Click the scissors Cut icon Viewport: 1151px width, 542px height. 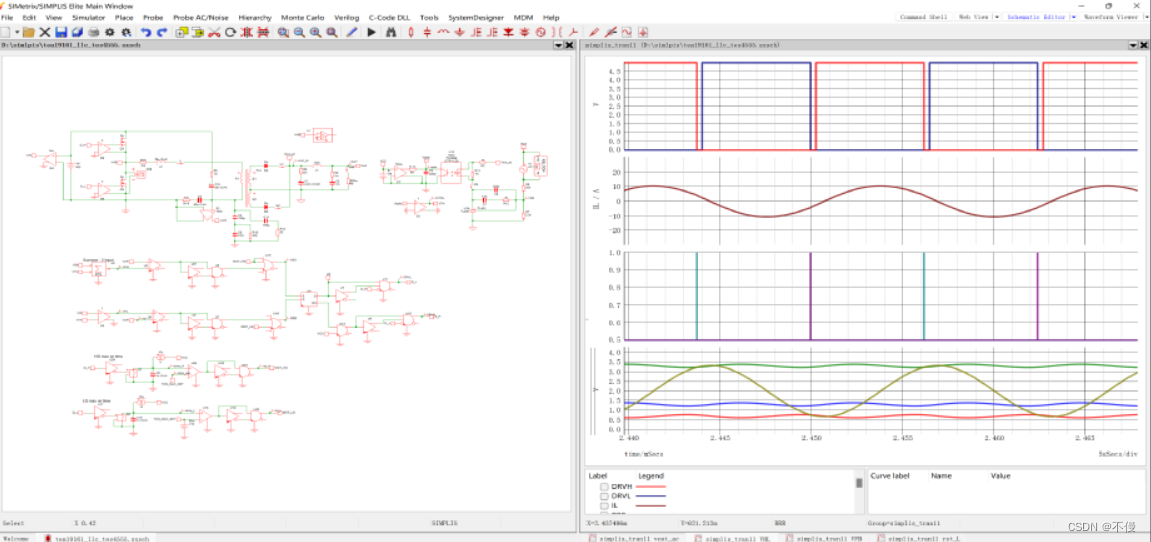click(x=214, y=32)
